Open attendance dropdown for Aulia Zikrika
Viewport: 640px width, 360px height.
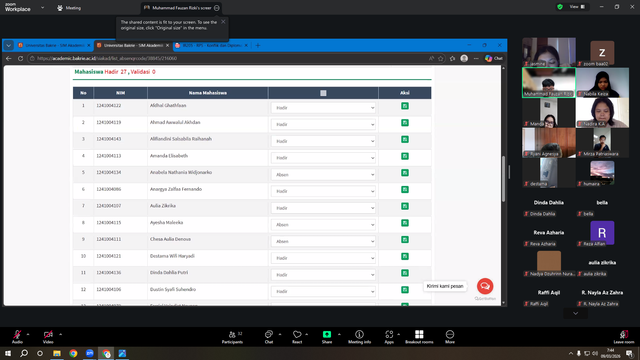tap(323, 208)
